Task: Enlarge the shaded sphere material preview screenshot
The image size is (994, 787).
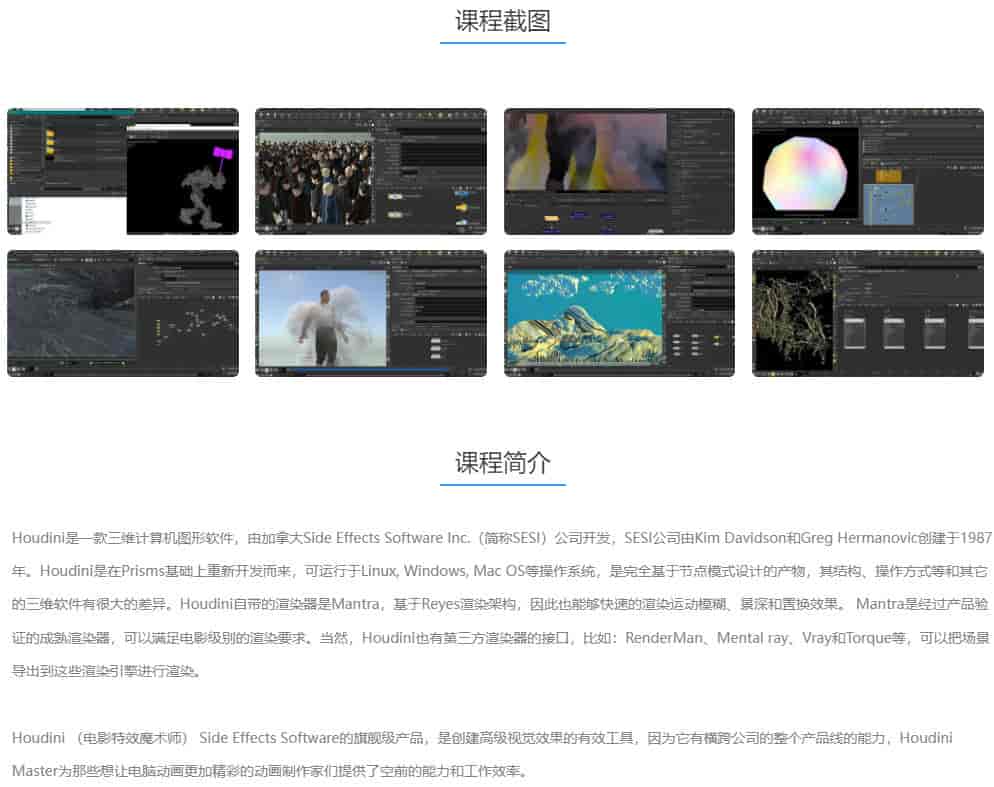Action: tap(866, 170)
